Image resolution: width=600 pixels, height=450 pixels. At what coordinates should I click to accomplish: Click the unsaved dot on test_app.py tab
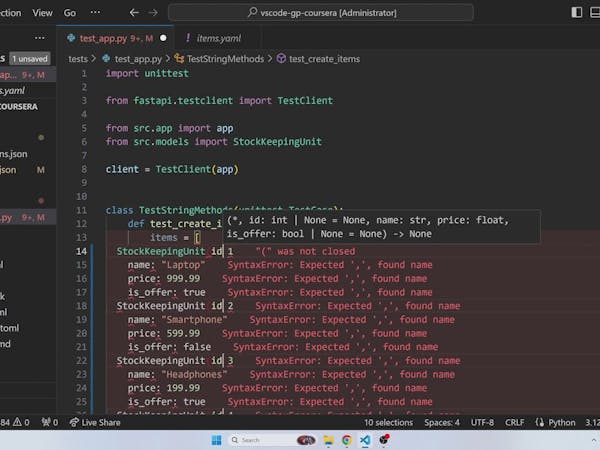tap(163, 38)
